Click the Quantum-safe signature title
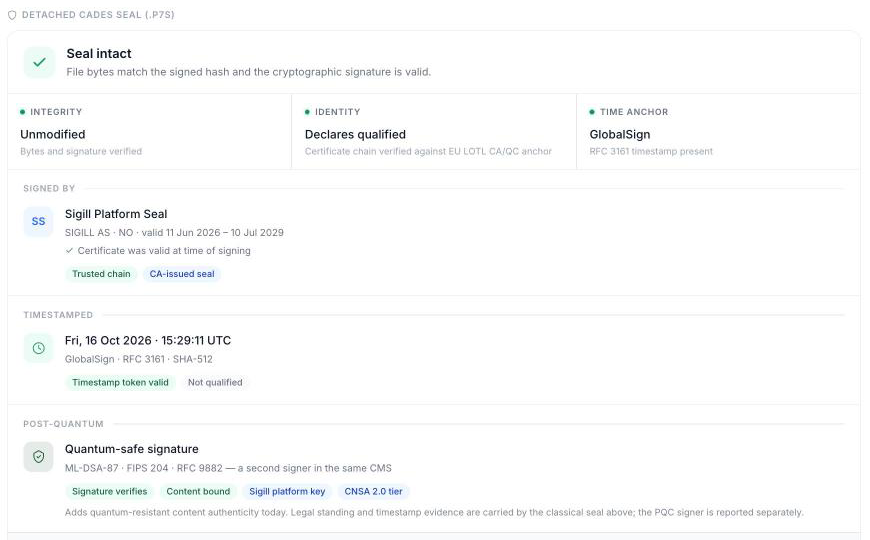This screenshot has height=540, width=870. pos(131,449)
